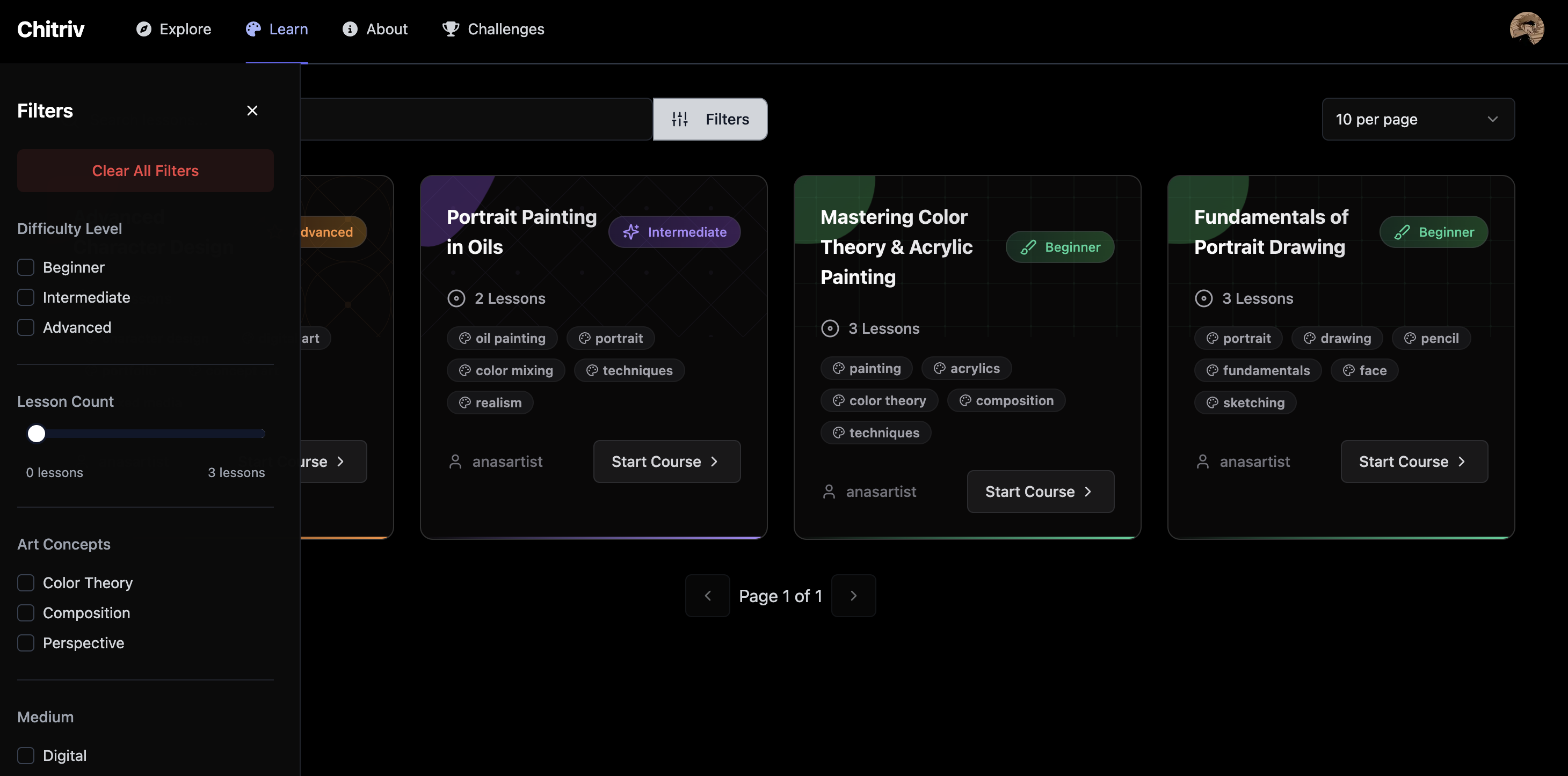Click the Explore compass icon

pyautogui.click(x=144, y=29)
